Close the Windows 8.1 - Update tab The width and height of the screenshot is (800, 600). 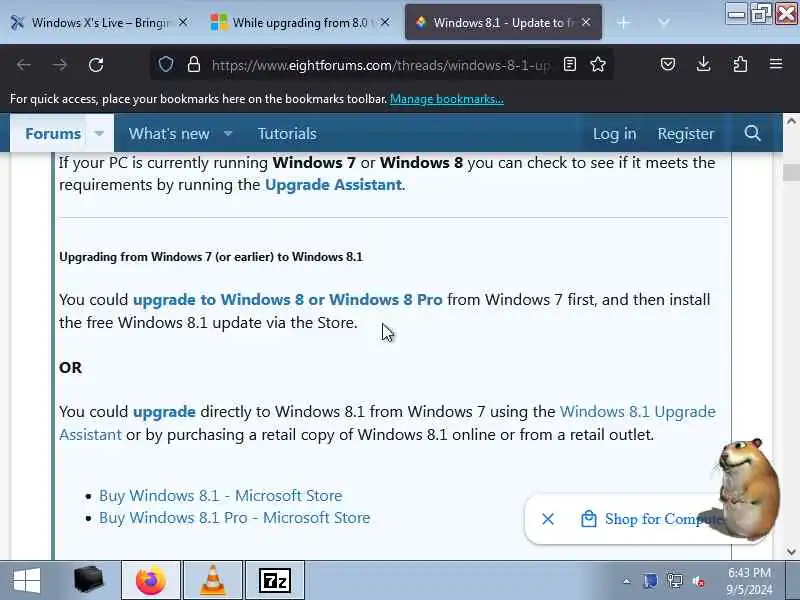[586, 22]
